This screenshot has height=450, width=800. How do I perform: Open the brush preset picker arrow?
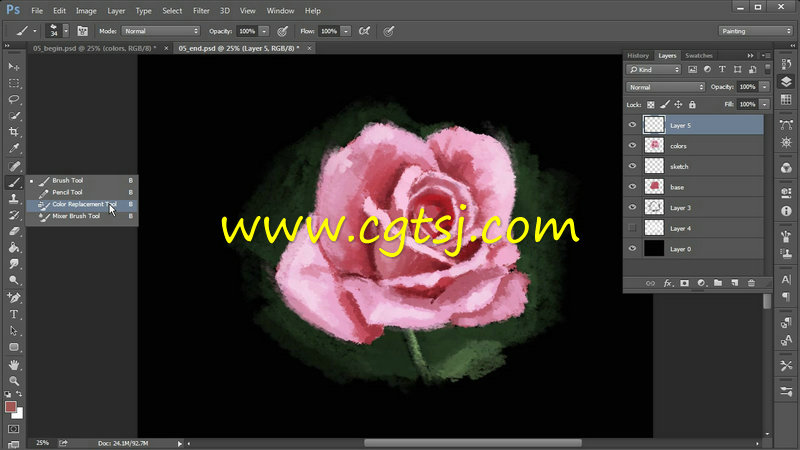pyautogui.click(x=66, y=31)
